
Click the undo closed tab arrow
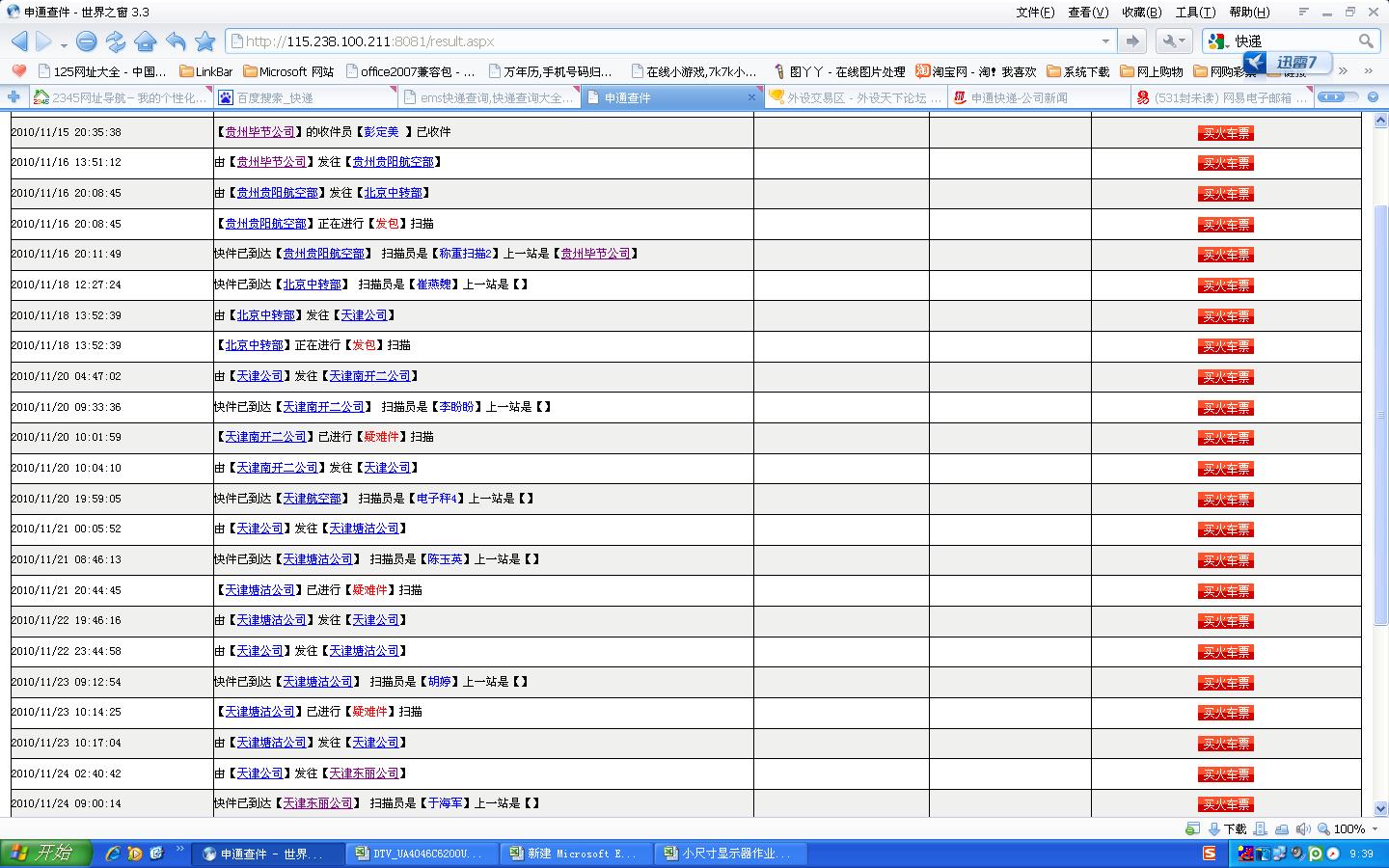click(x=176, y=41)
